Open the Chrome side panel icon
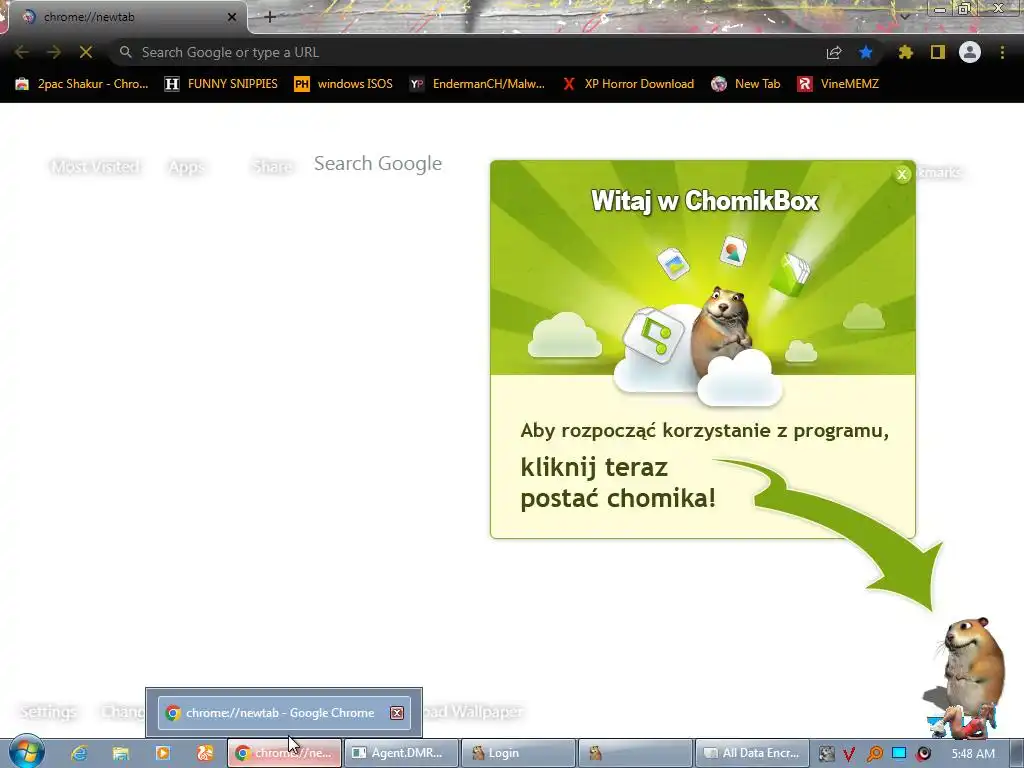This screenshot has height=768, width=1024. point(938,52)
